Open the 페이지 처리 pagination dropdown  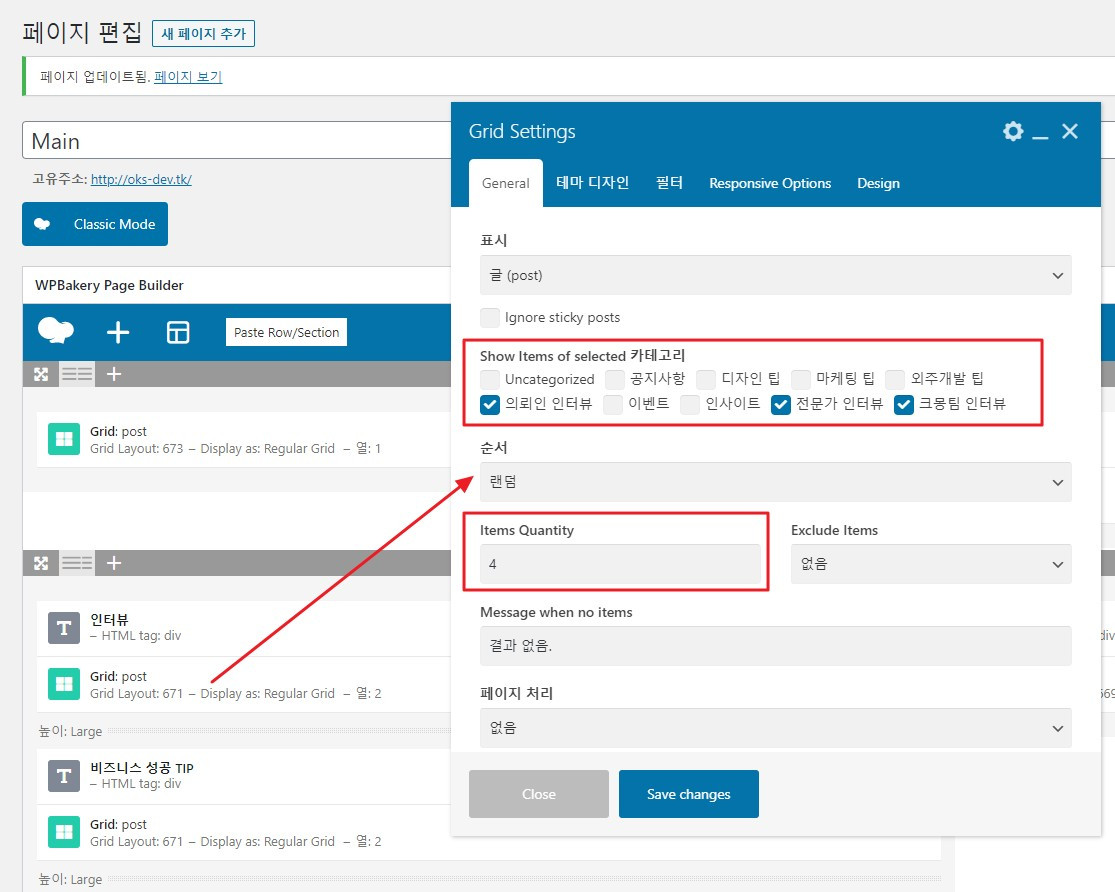776,728
